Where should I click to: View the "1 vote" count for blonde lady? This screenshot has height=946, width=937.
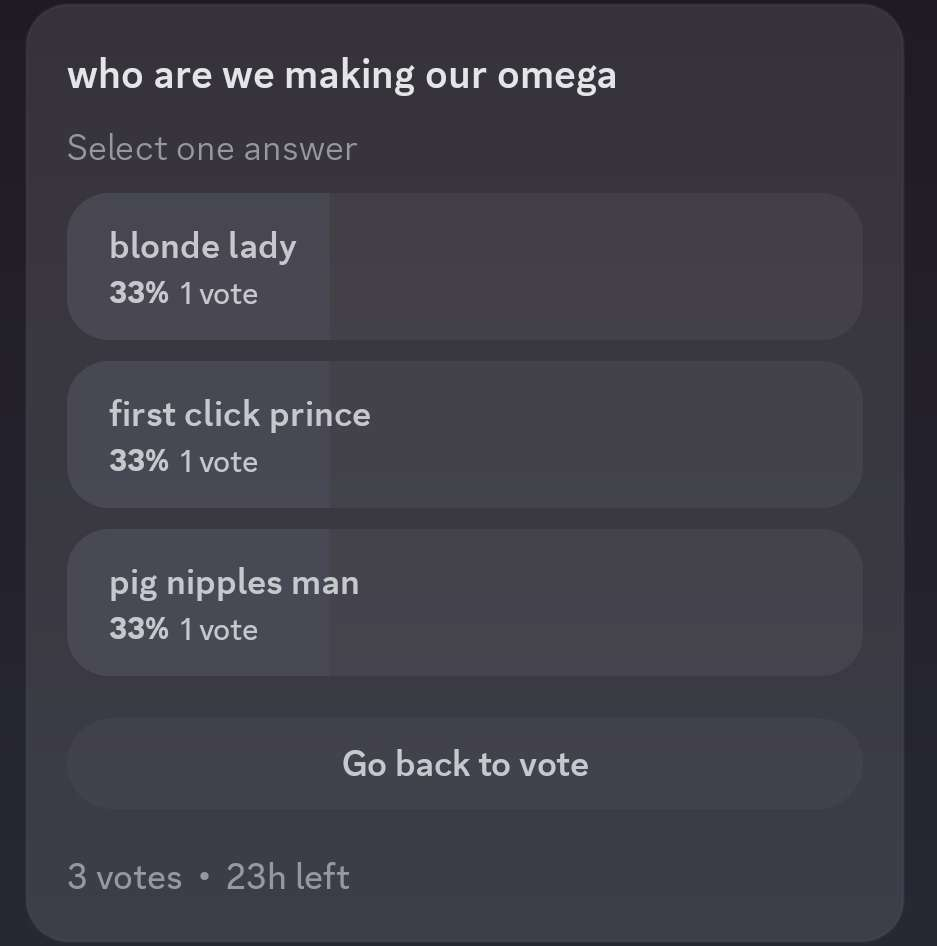pyautogui.click(x=219, y=294)
